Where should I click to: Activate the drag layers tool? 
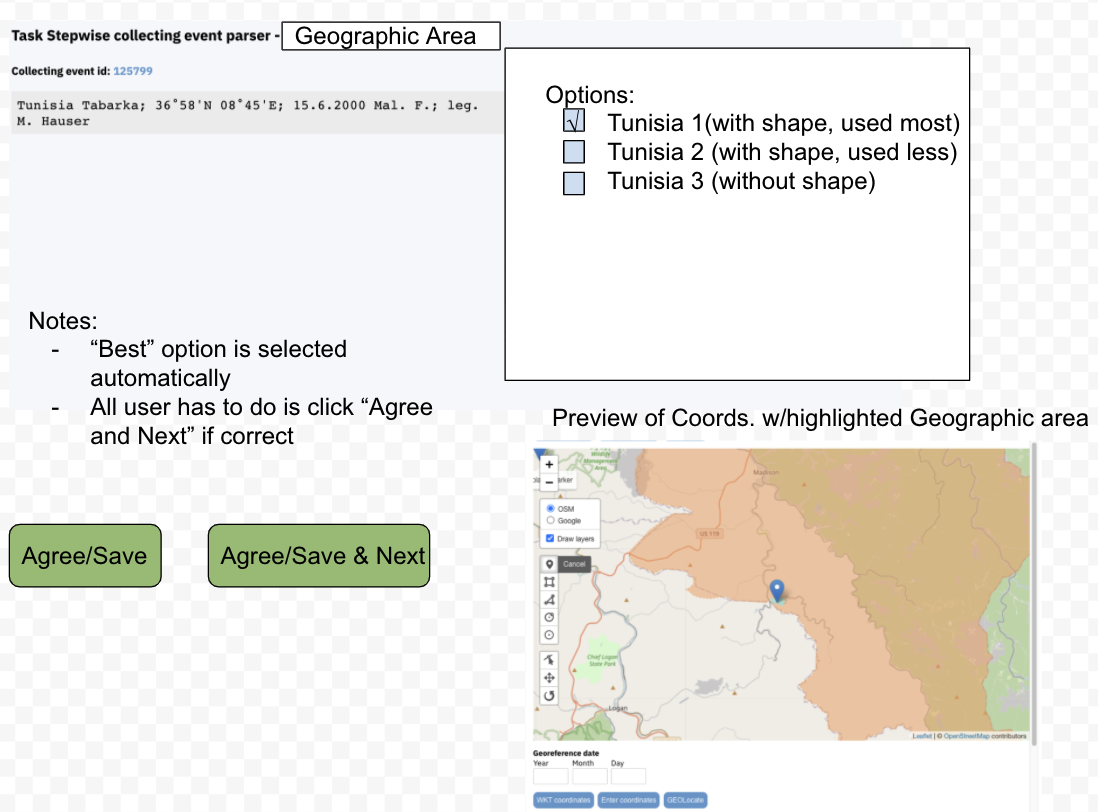coord(549,678)
